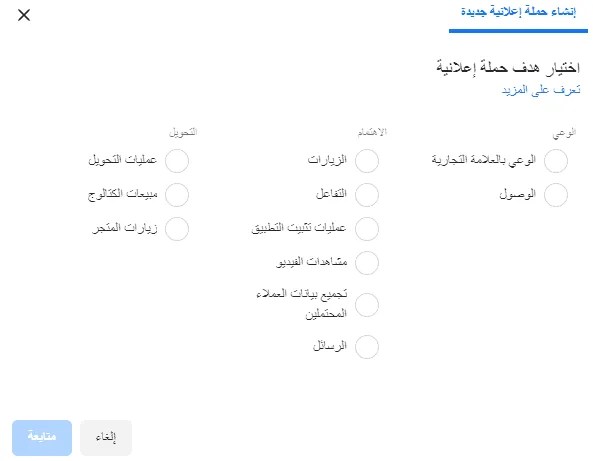This screenshot has height=461, width=593.
Task: Select عمليات التحويل radio button
Action: coord(177,161)
